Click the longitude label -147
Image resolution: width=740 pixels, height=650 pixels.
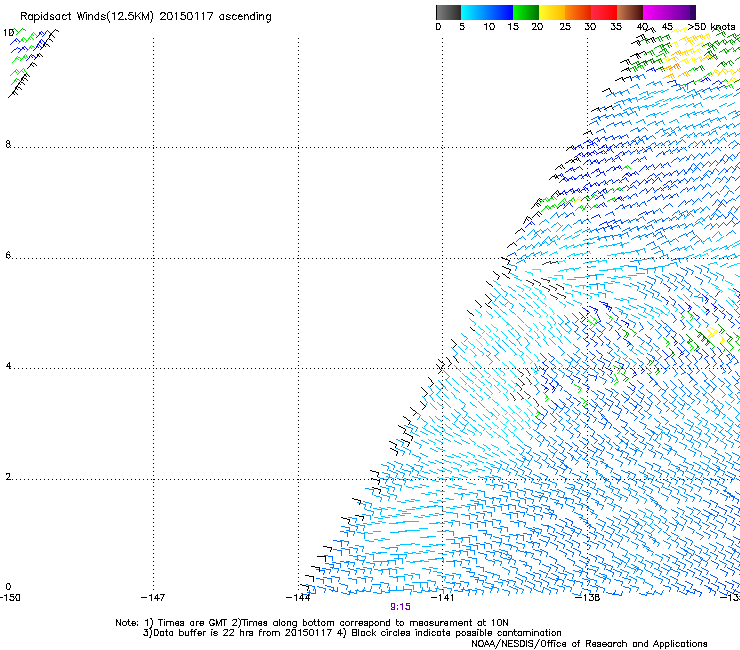coord(153,598)
